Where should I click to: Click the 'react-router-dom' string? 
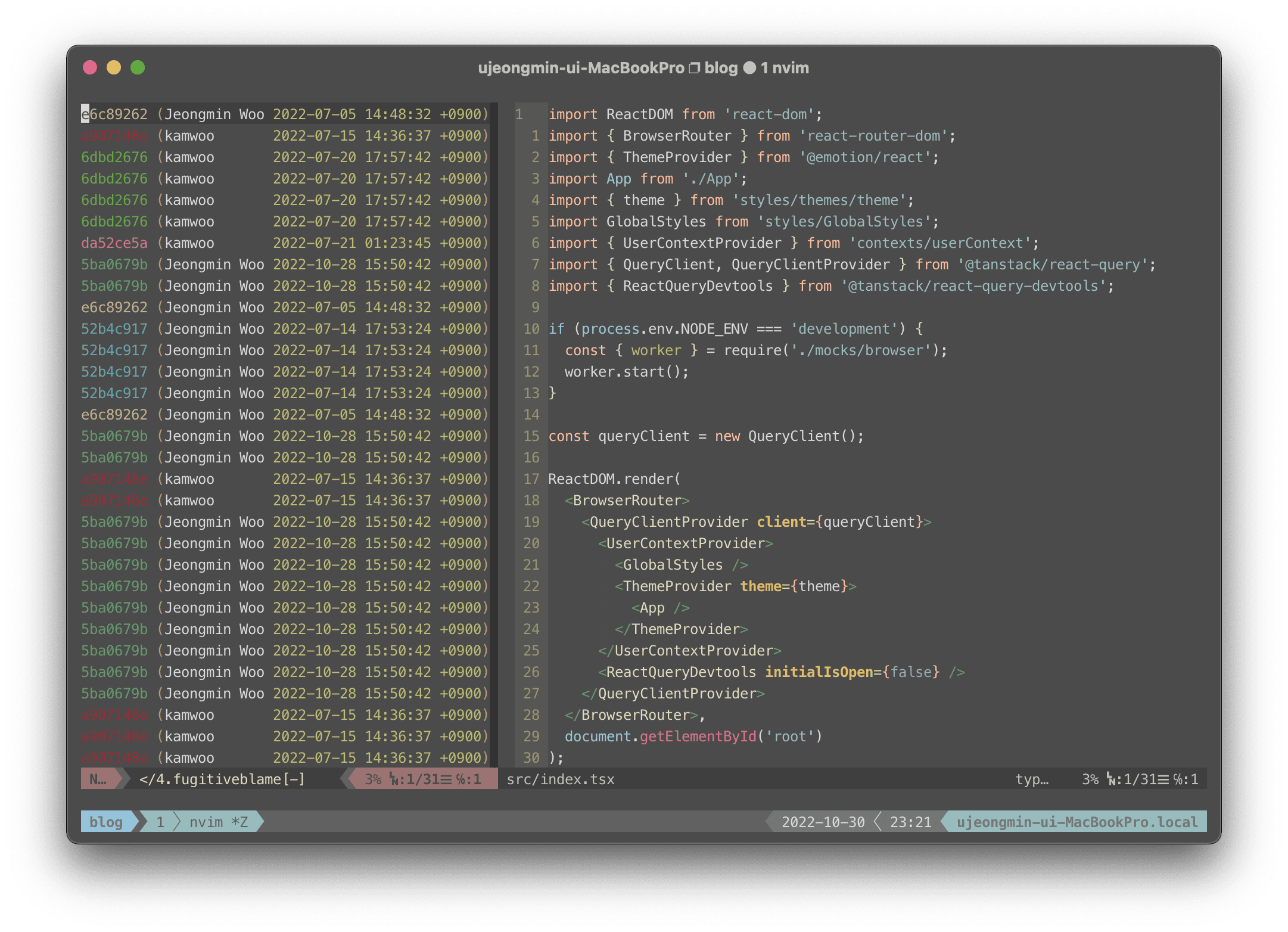[x=873, y=135]
